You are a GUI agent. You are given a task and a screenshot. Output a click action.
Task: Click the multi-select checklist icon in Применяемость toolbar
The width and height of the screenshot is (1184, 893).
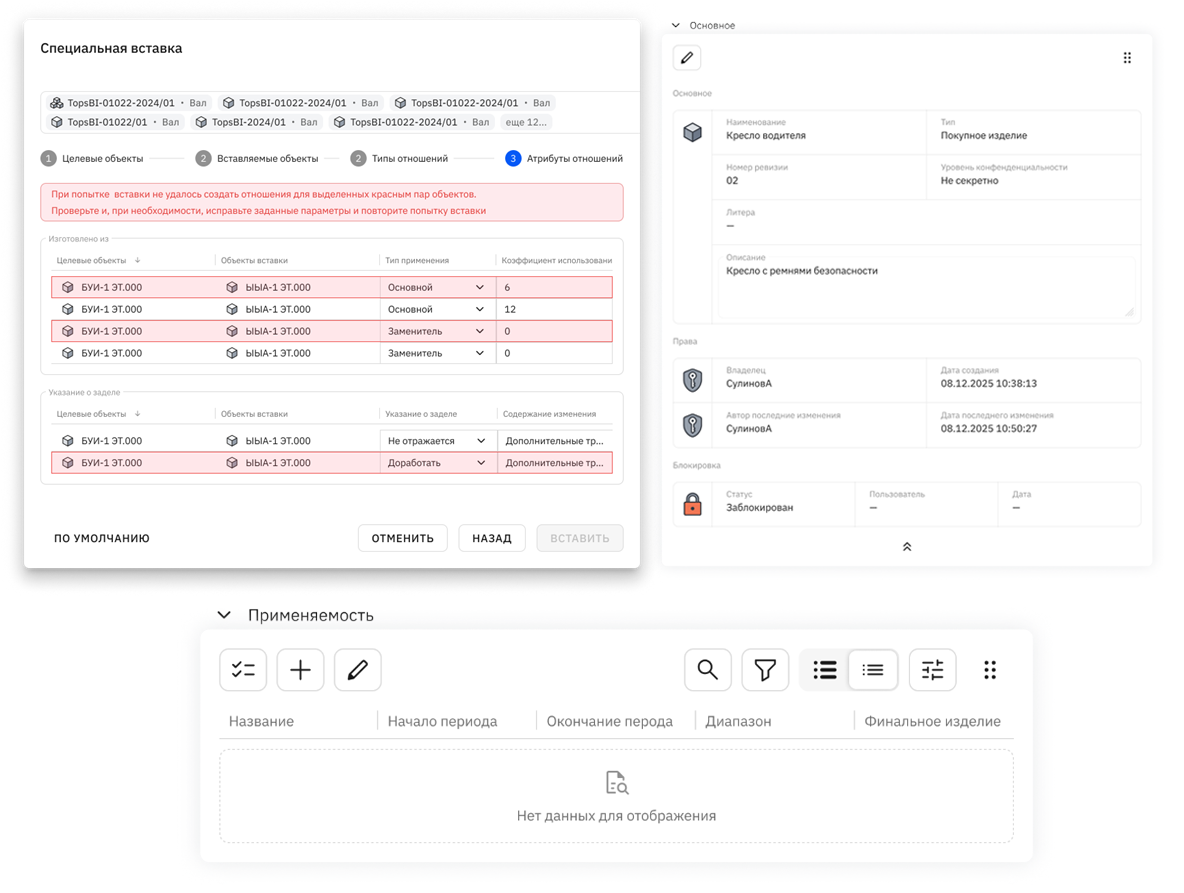(243, 670)
